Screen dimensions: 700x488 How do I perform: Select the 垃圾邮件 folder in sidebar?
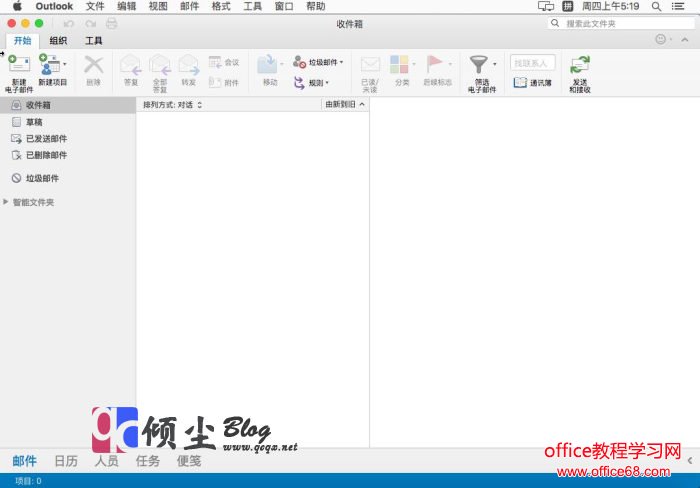pos(41,178)
